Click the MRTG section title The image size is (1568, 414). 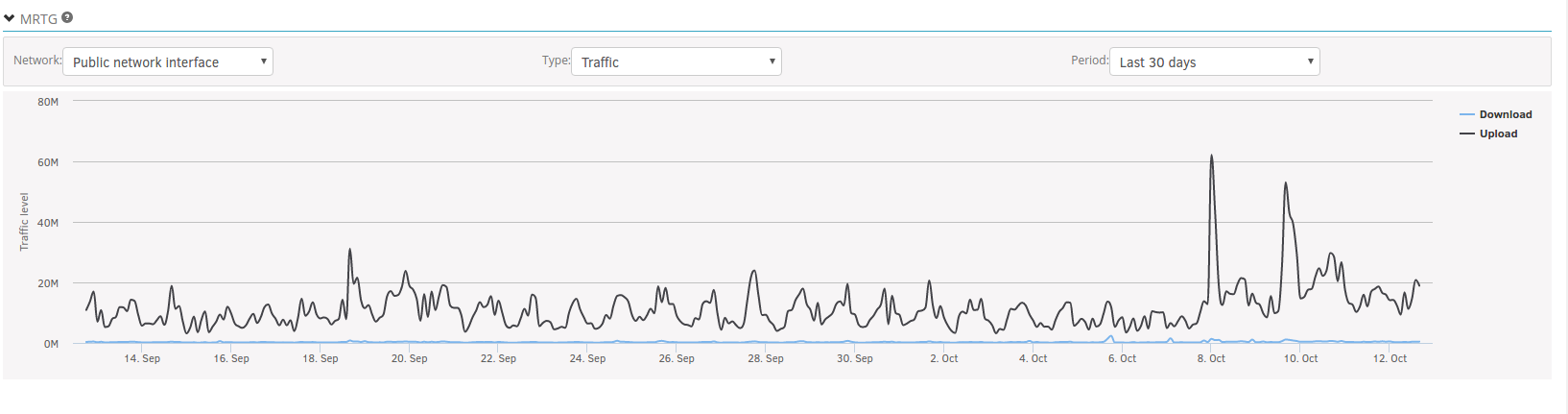coord(38,19)
